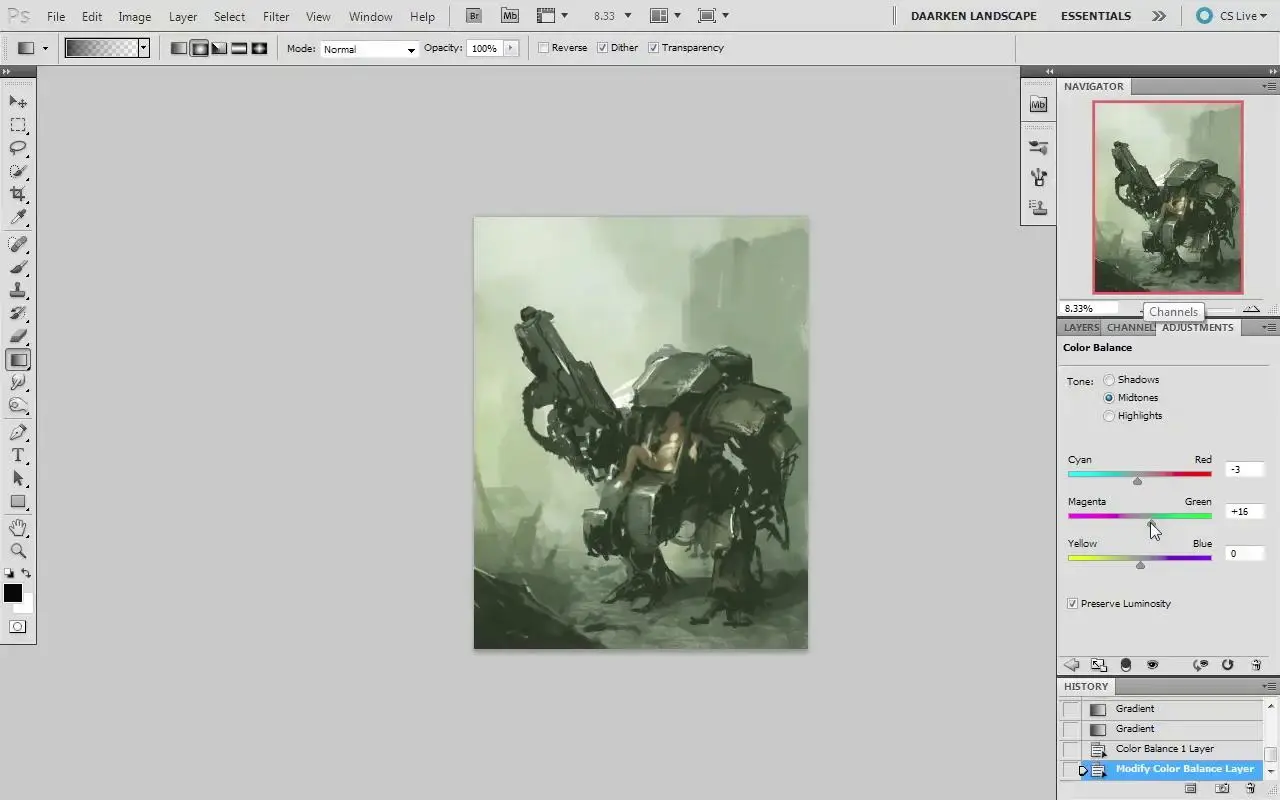Switch to the Essentials workspace
The width and height of the screenshot is (1280, 800).
1096,16
